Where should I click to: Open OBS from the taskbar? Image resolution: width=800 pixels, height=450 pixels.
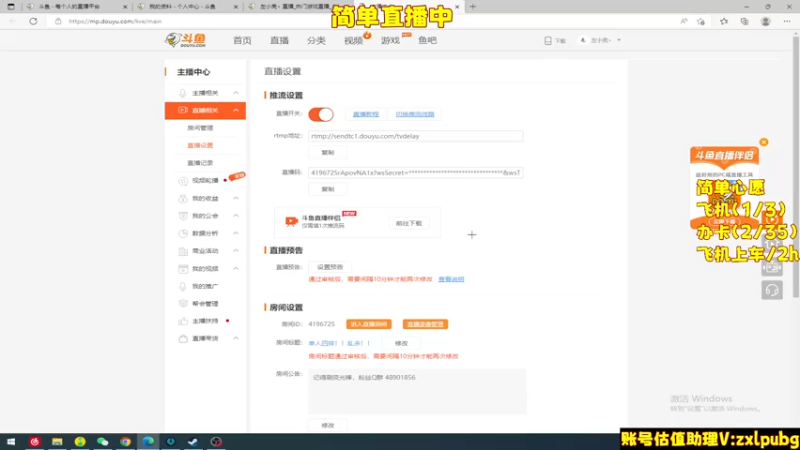216,441
